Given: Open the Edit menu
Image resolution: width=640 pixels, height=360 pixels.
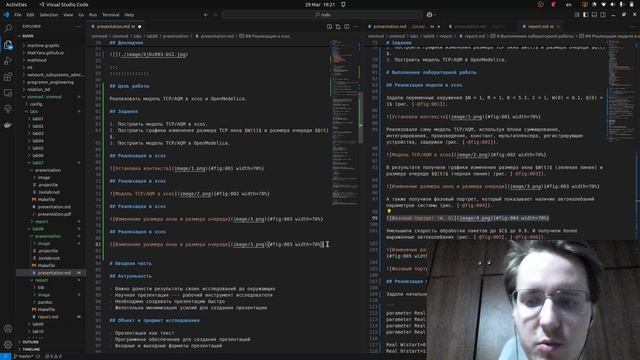Looking at the screenshot, I should (x=30, y=15).
